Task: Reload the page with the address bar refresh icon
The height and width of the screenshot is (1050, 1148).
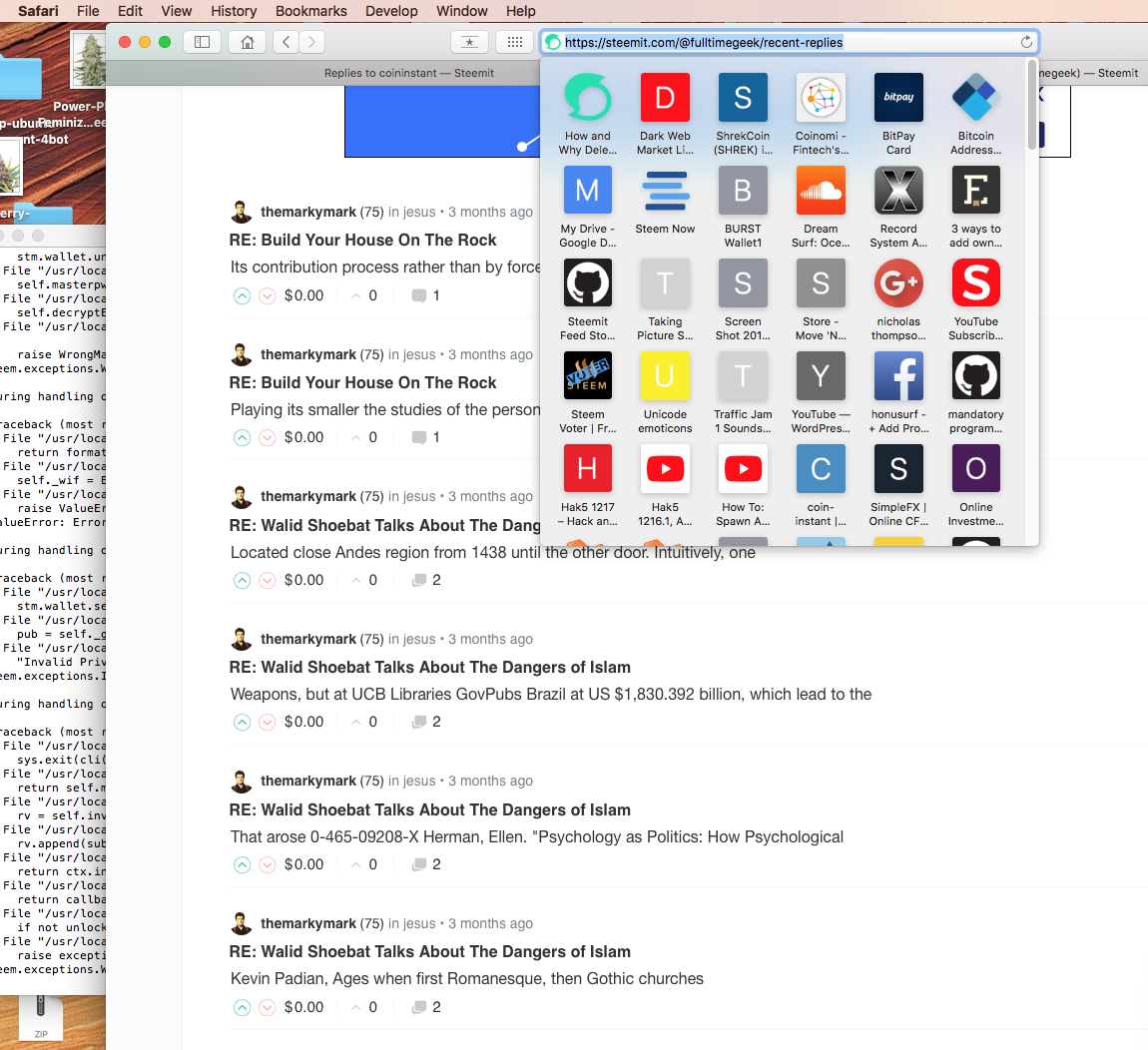Action: click(1026, 43)
